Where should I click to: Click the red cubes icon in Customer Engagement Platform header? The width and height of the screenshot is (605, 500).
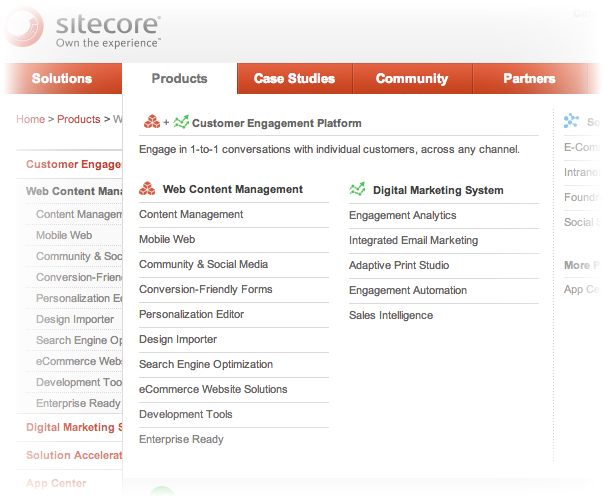(x=152, y=122)
